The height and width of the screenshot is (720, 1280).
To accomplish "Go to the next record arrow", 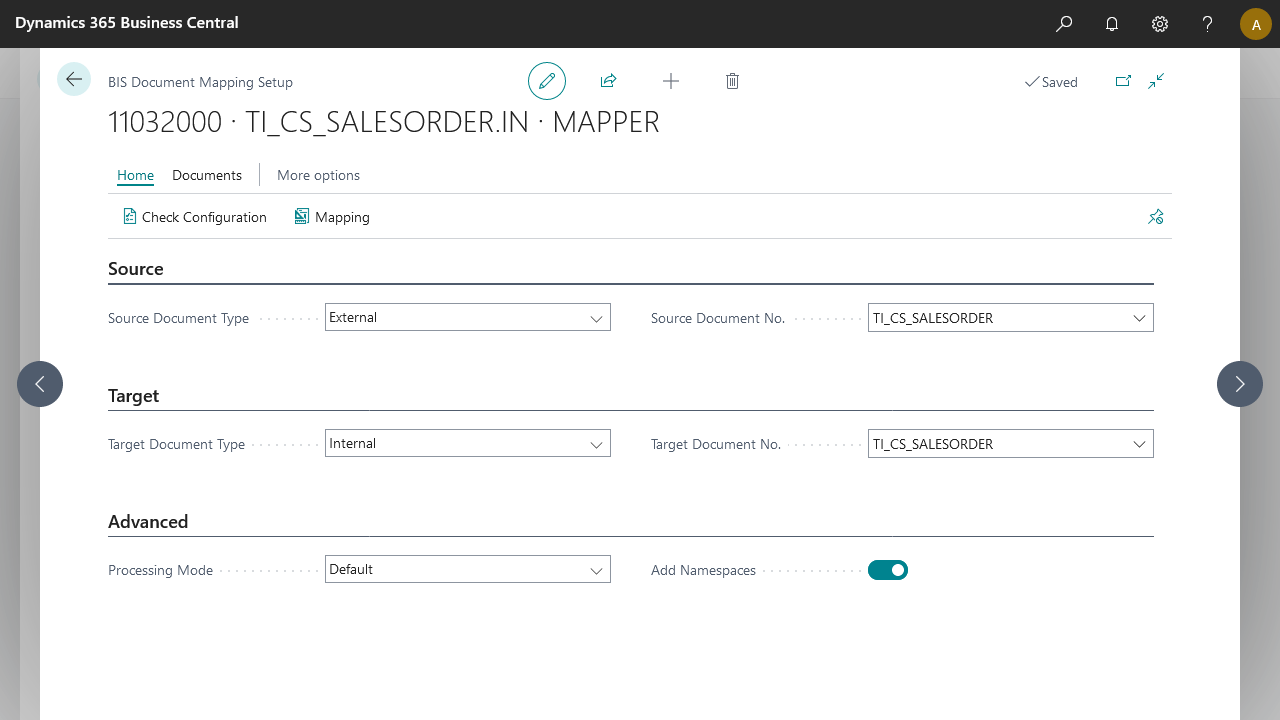I will [x=1240, y=384].
